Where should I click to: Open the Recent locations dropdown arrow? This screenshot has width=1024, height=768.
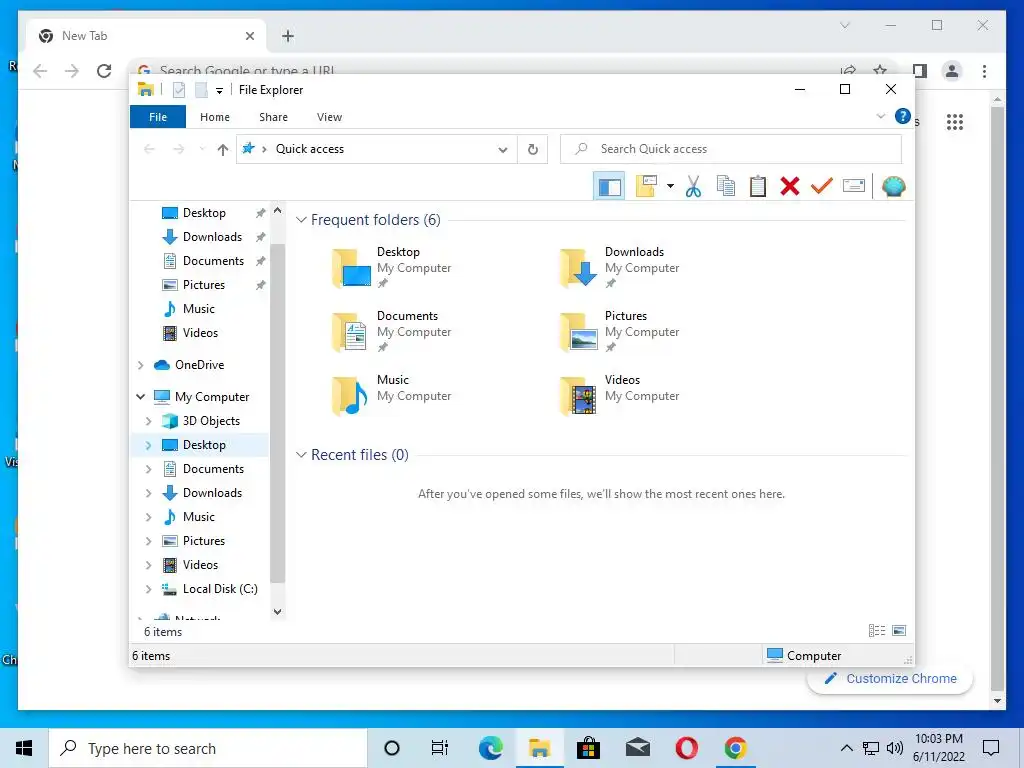coord(202,150)
